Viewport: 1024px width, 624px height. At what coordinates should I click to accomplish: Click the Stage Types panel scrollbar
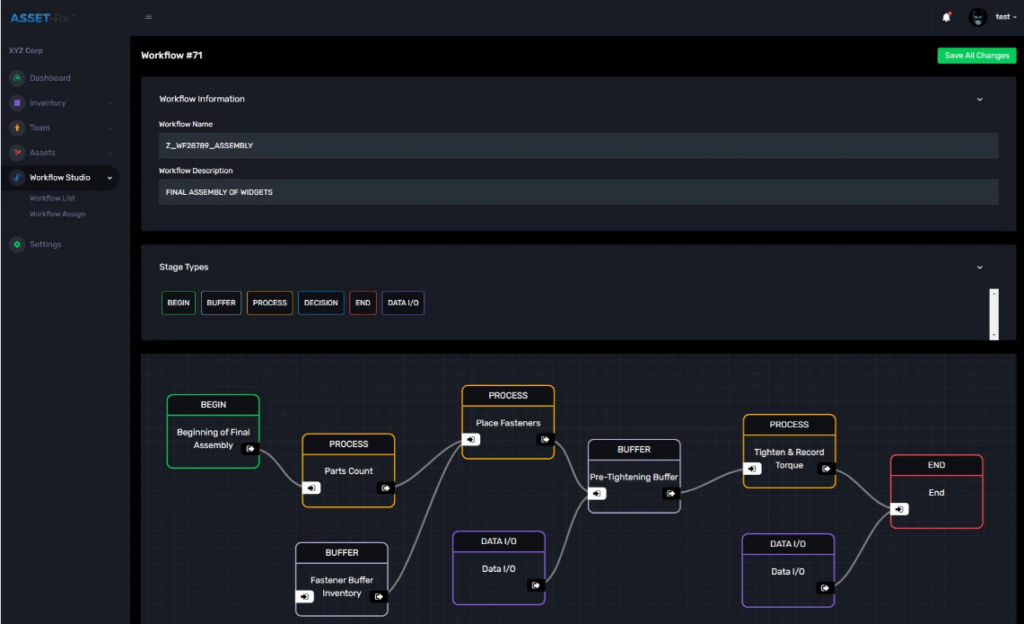click(993, 313)
